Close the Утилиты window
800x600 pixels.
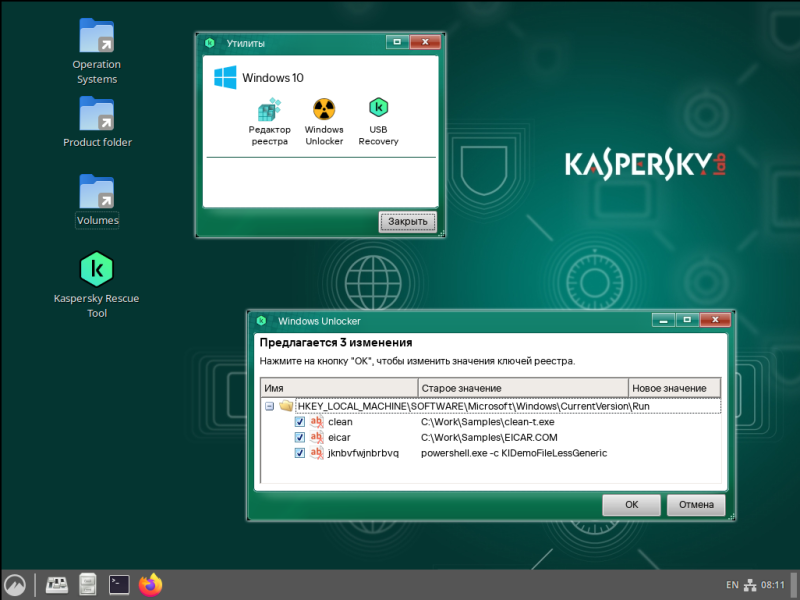pos(425,42)
